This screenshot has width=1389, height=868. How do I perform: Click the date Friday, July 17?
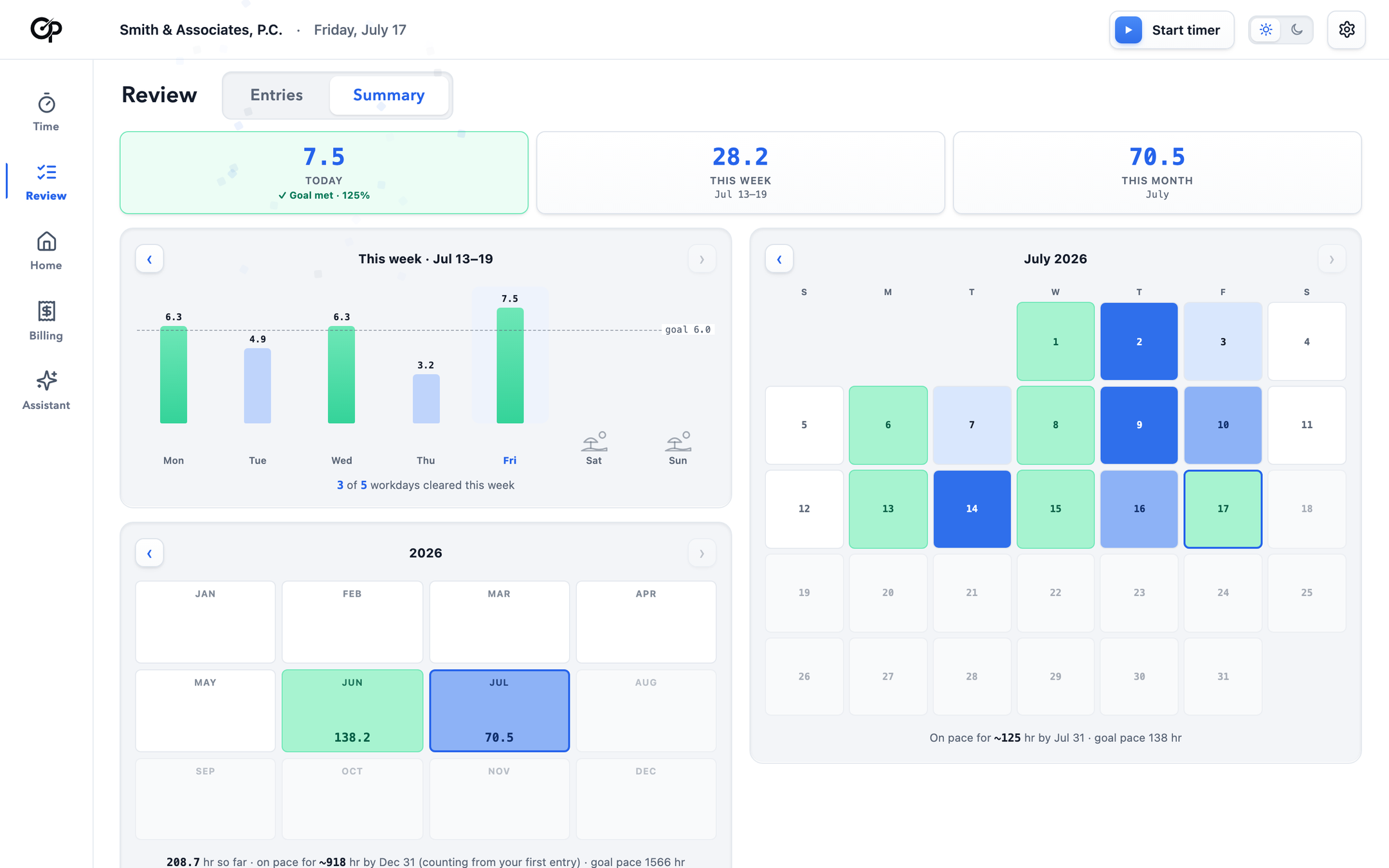tap(360, 30)
